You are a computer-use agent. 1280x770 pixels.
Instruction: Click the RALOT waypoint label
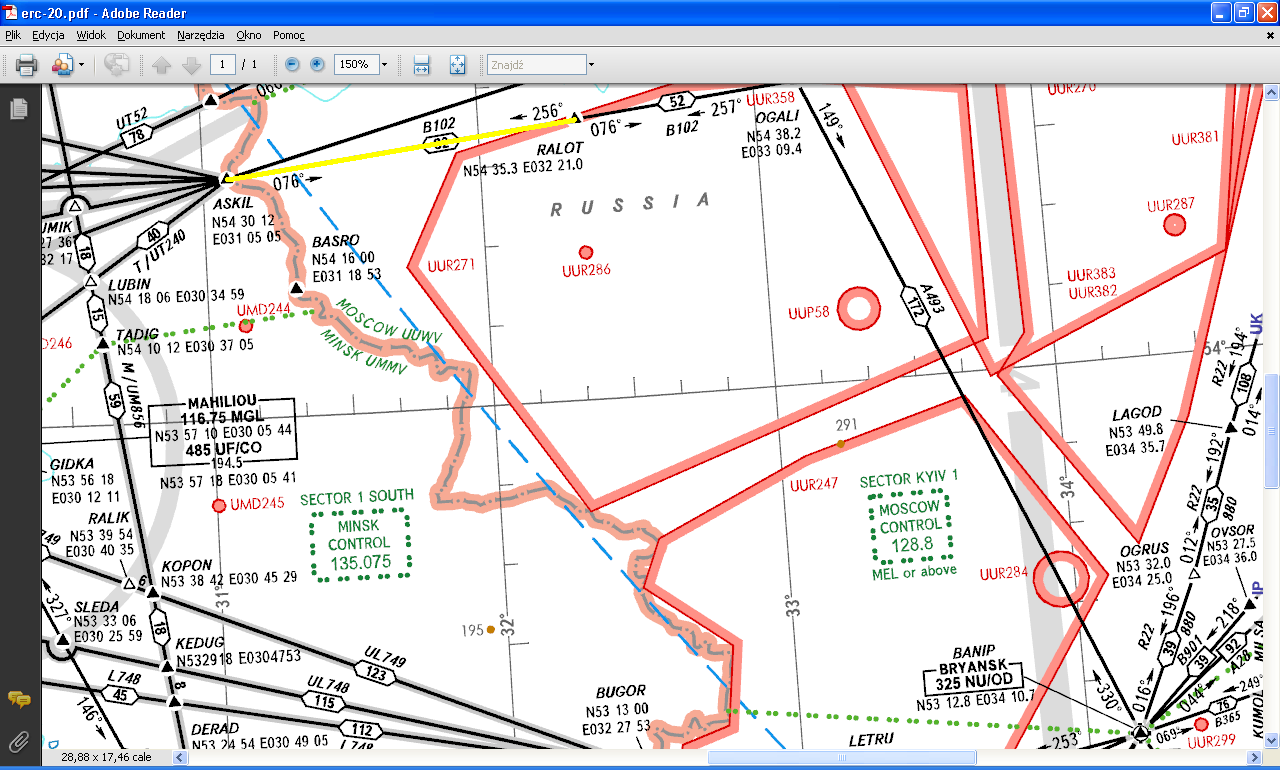560,149
